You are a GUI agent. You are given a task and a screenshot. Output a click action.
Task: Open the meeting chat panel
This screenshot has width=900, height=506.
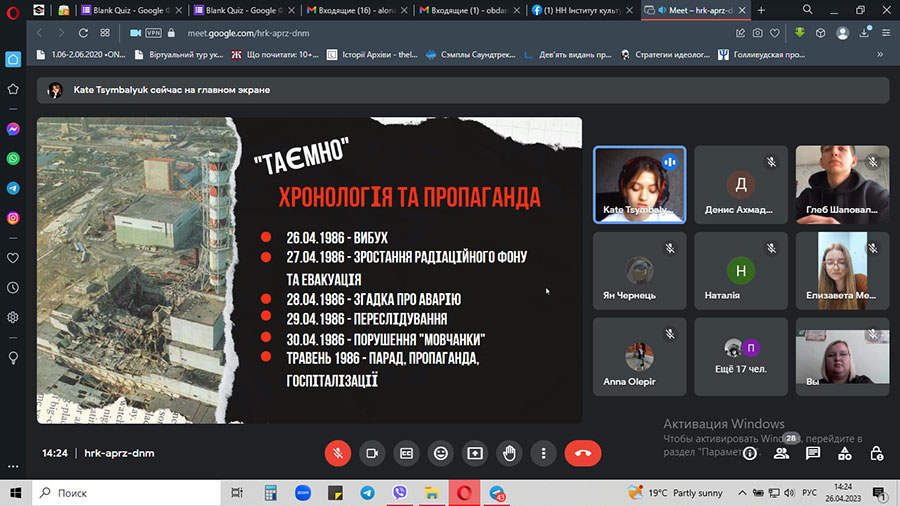(x=813, y=454)
